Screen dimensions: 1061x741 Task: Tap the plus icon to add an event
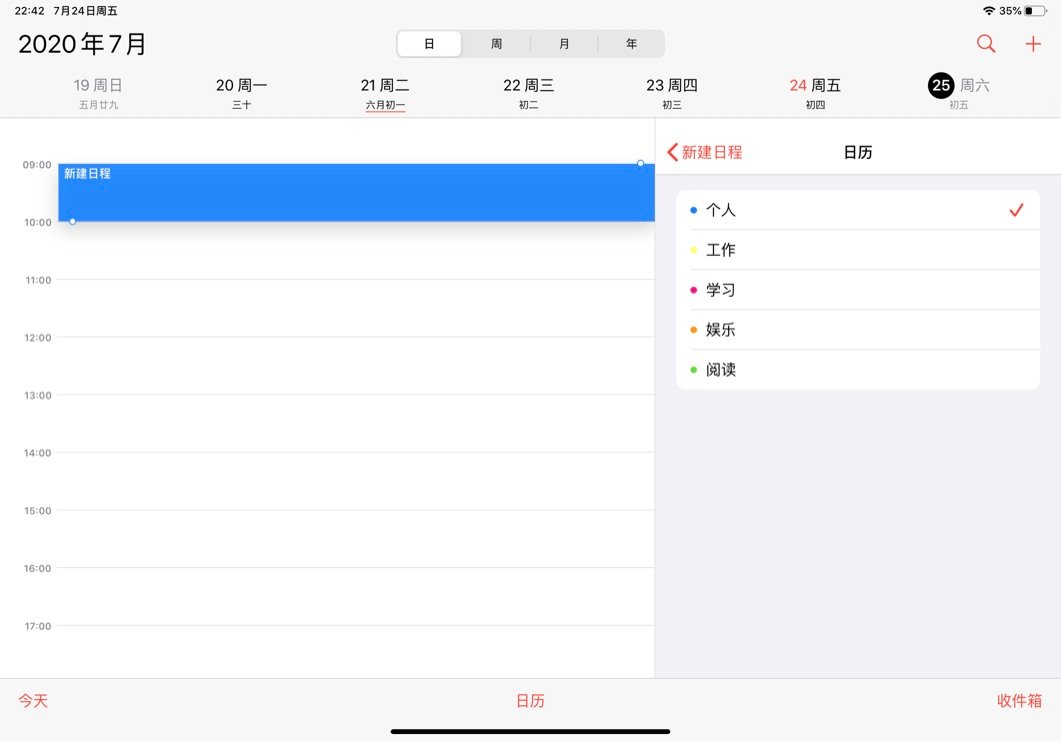(x=1033, y=44)
